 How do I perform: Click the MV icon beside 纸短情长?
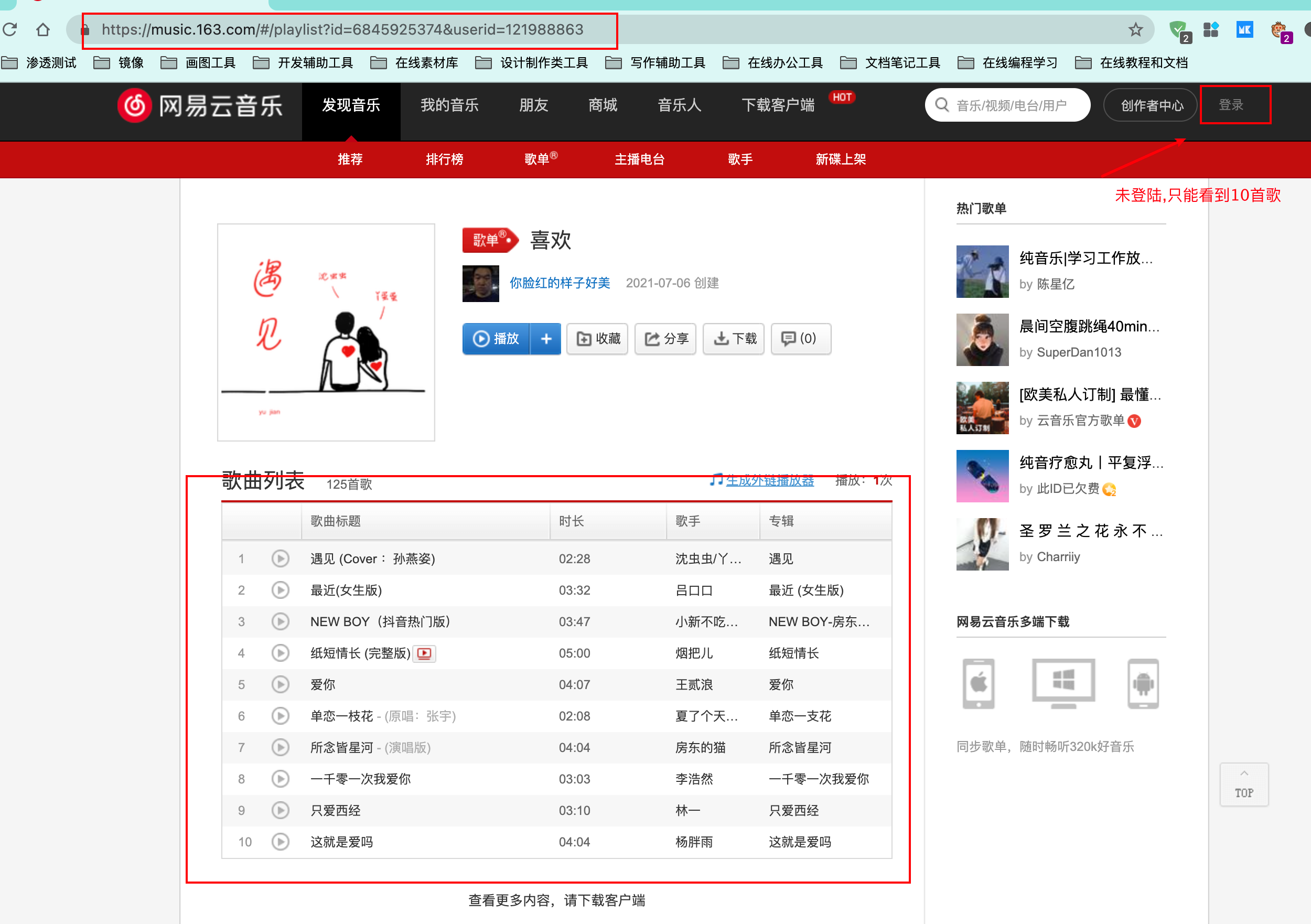[424, 653]
